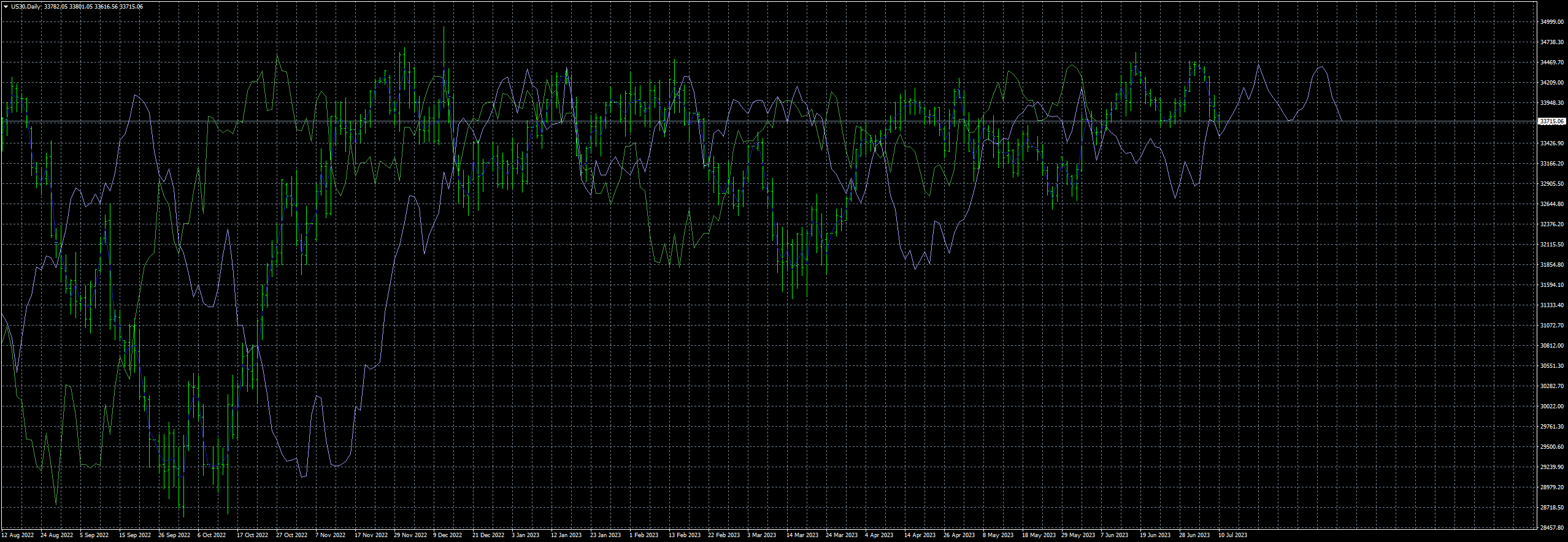Click the 3 Mar 2023 date label
Image resolution: width=1568 pixels, height=542 pixels.
[761, 535]
